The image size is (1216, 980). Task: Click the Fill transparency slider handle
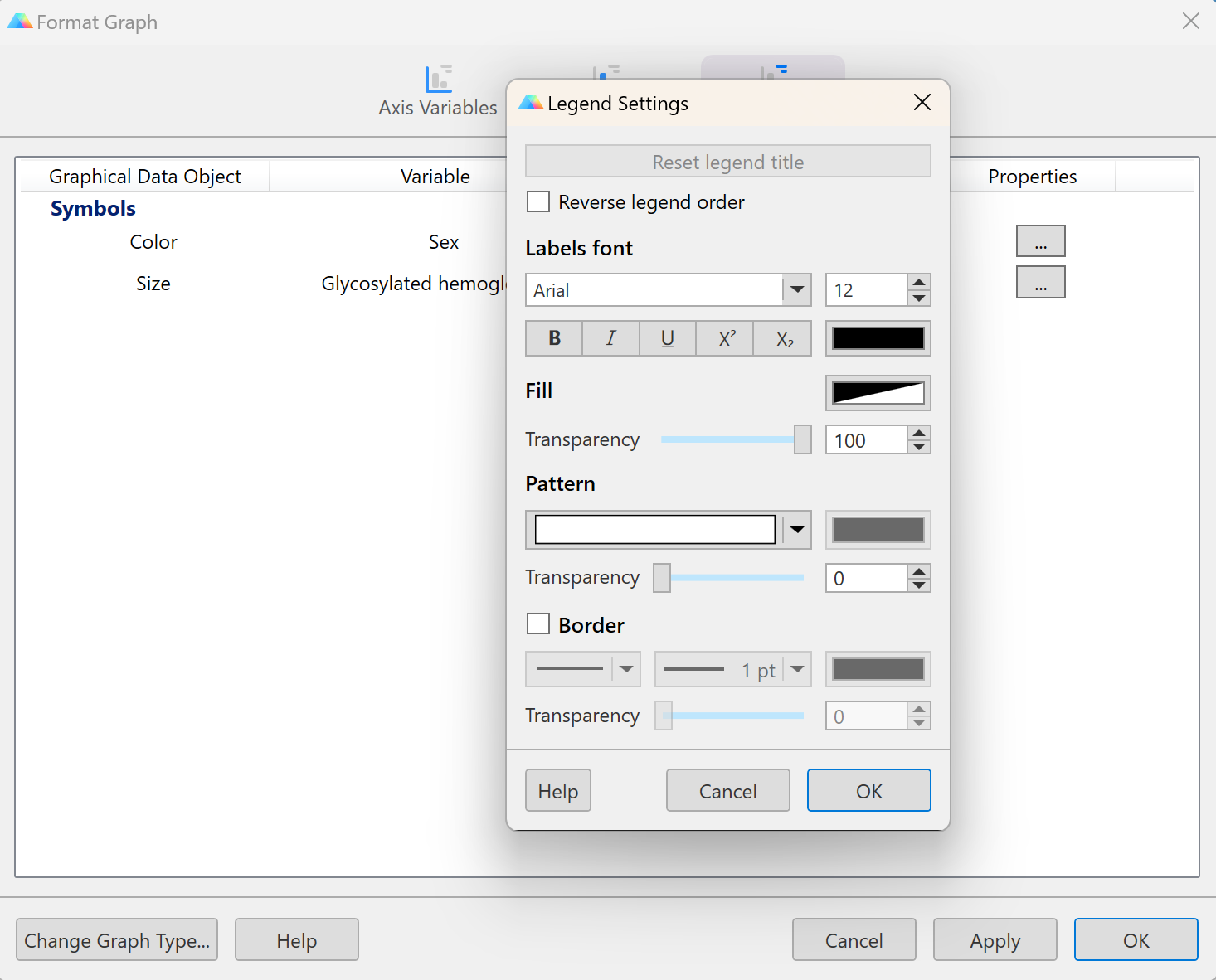[802, 439]
